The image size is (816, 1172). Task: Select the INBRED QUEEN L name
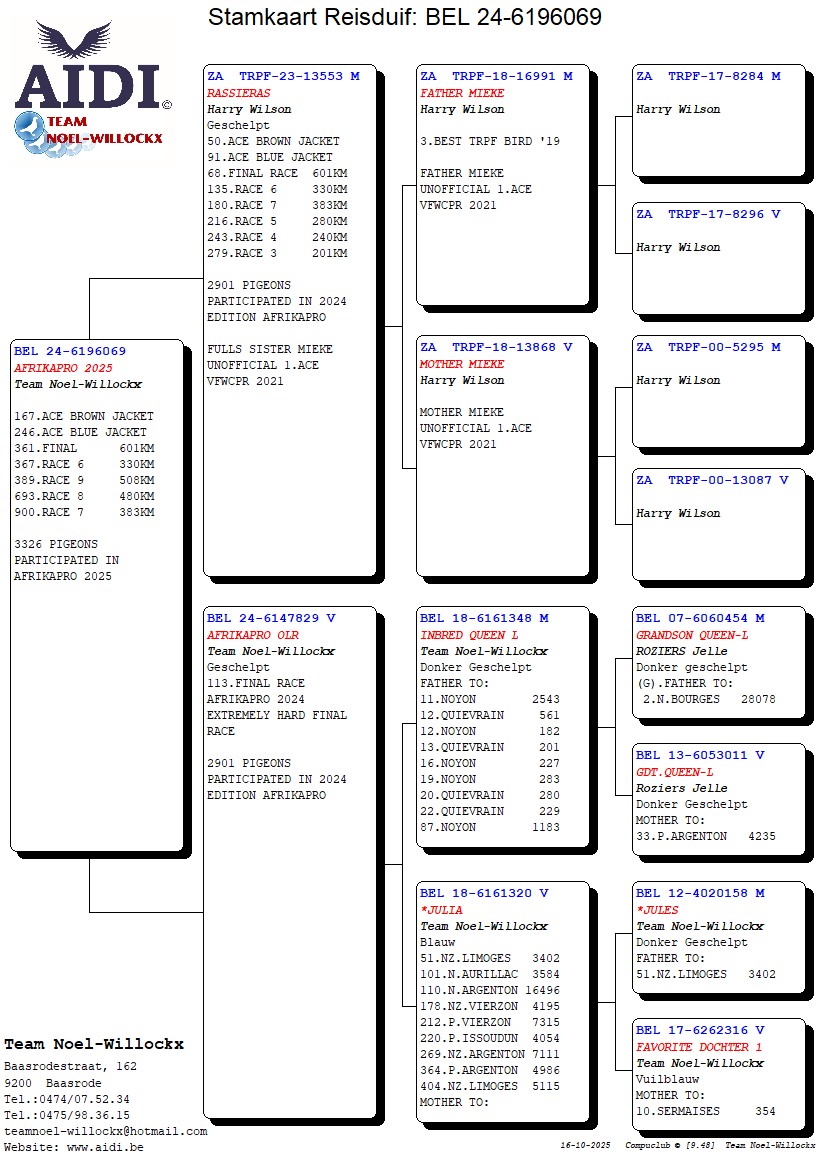pyautogui.click(x=469, y=635)
